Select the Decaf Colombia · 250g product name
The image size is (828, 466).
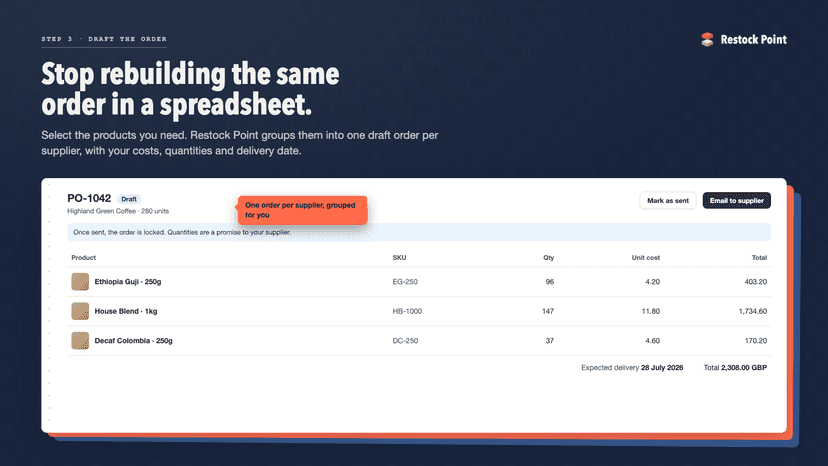[x=134, y=341]
